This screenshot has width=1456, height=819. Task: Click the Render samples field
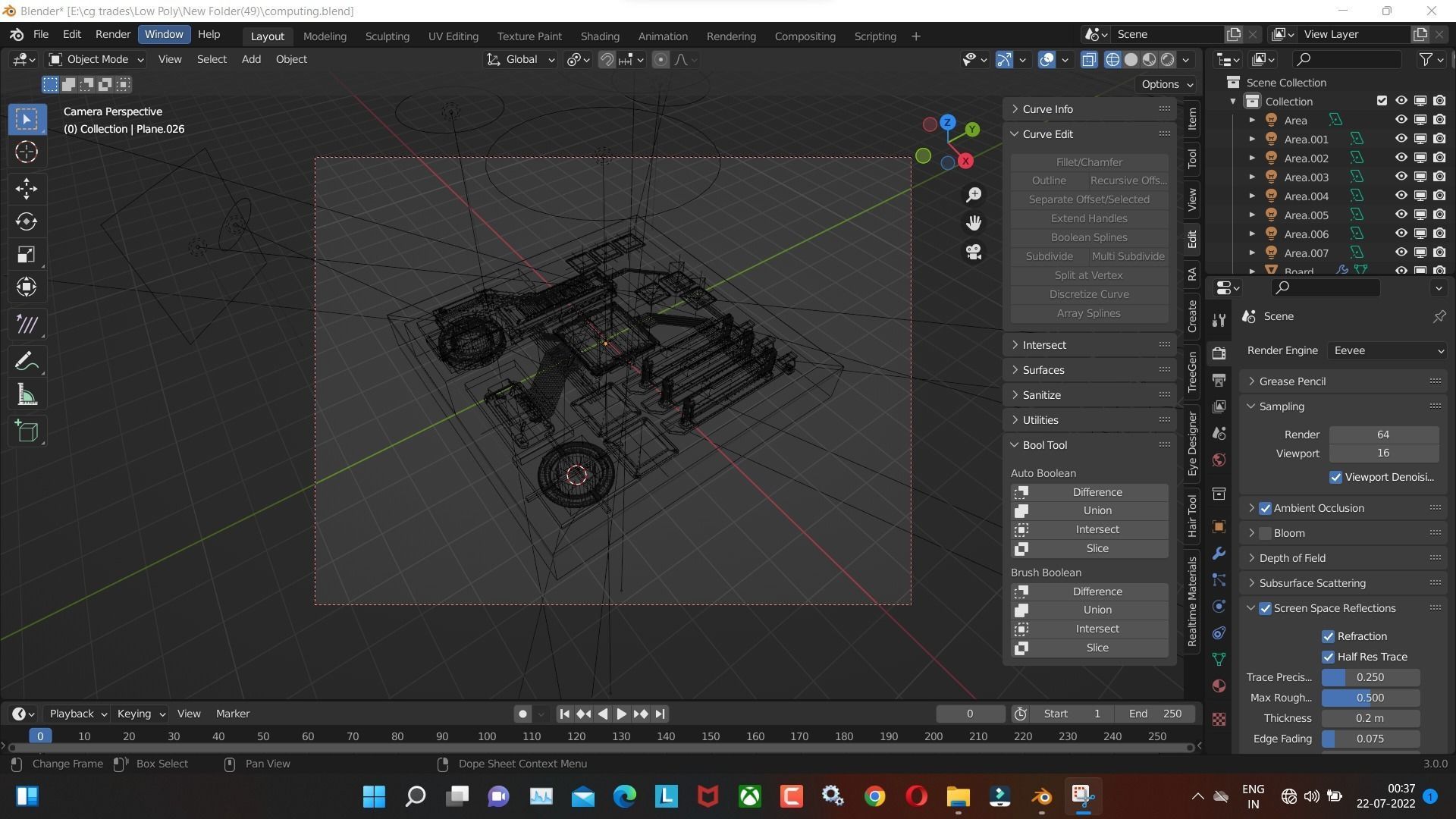pos(1383,435)
